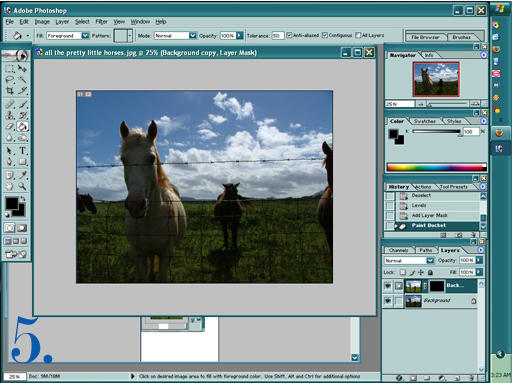Screen dimensions: 512x383
Task: Select the Zoom magnifier tool
Action: pyautogui.click(x=22, y=186)
